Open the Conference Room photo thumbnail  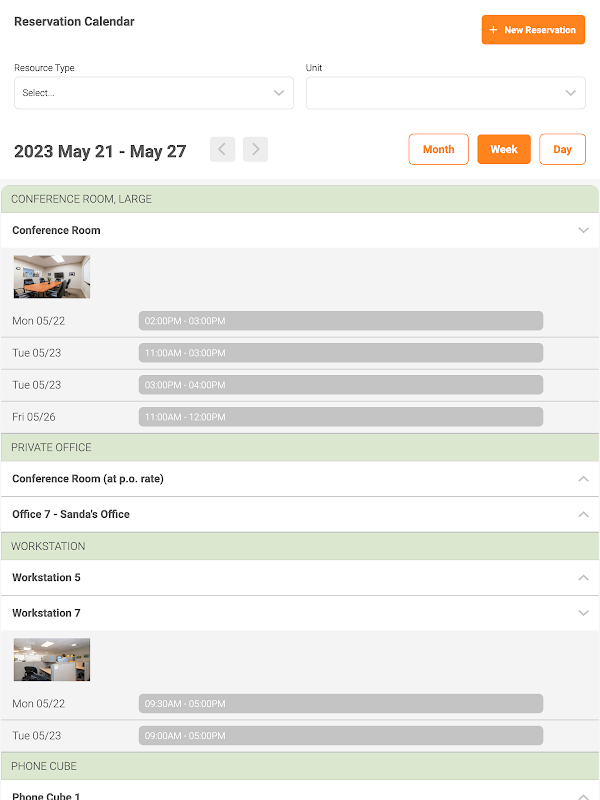(x=52, y=277)
